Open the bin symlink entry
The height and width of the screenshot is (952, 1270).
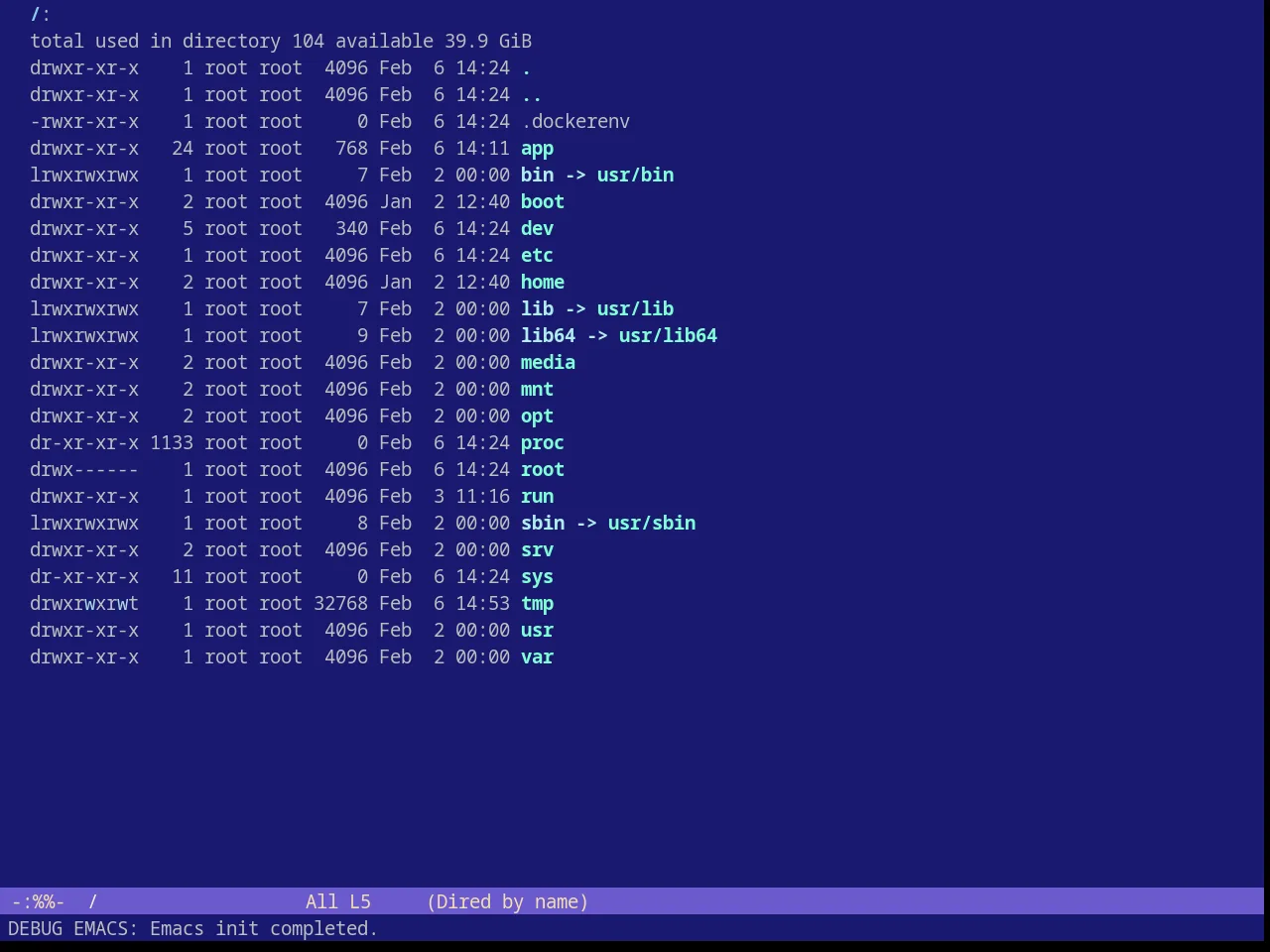(537, 176)
